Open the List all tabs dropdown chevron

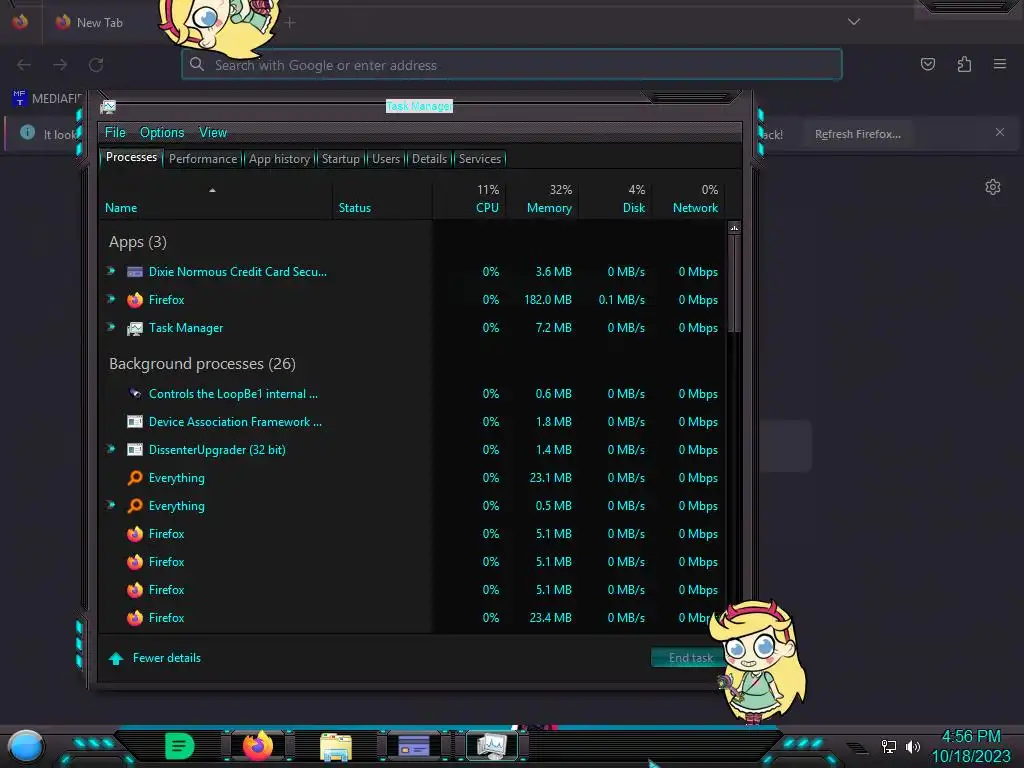854,22
